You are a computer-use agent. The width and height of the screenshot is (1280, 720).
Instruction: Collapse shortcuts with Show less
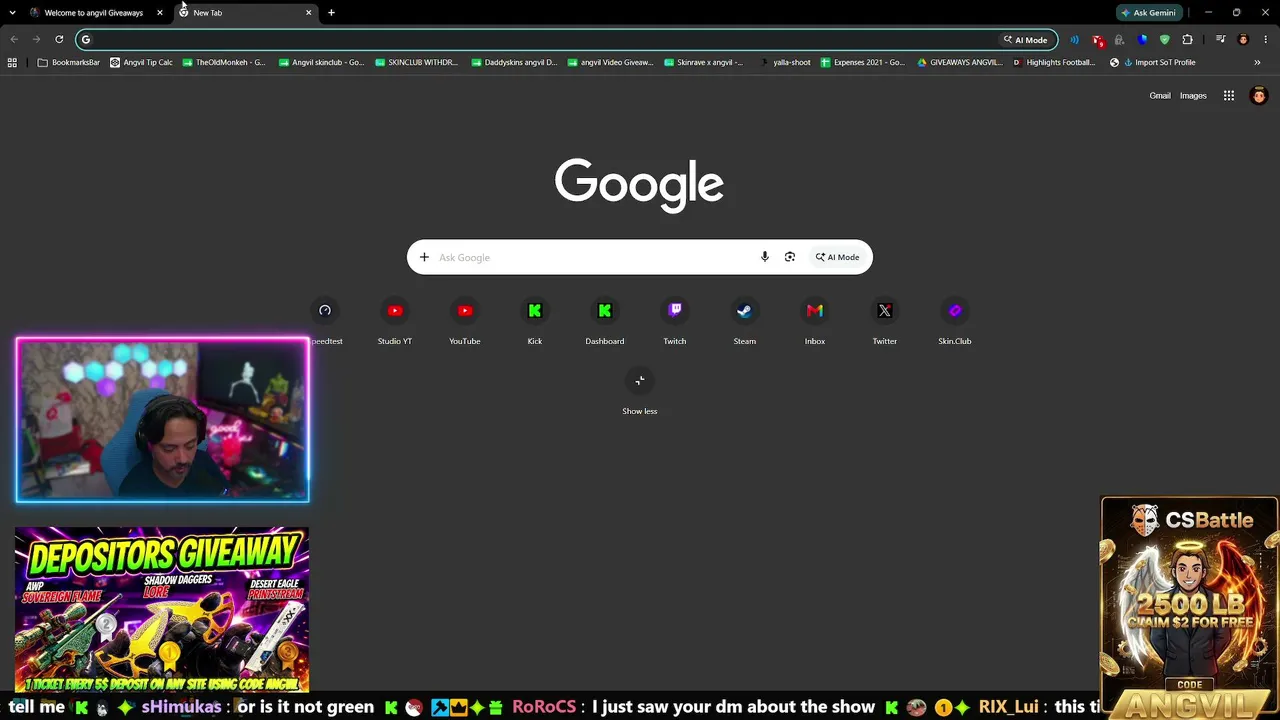coord(640,391)
